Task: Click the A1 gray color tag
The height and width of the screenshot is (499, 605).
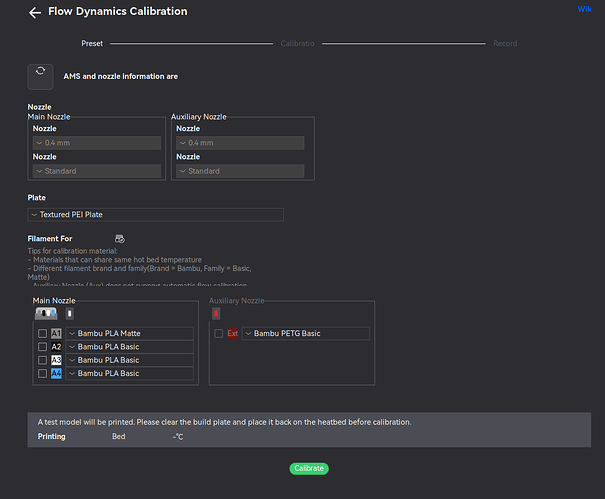Action: 56,333
